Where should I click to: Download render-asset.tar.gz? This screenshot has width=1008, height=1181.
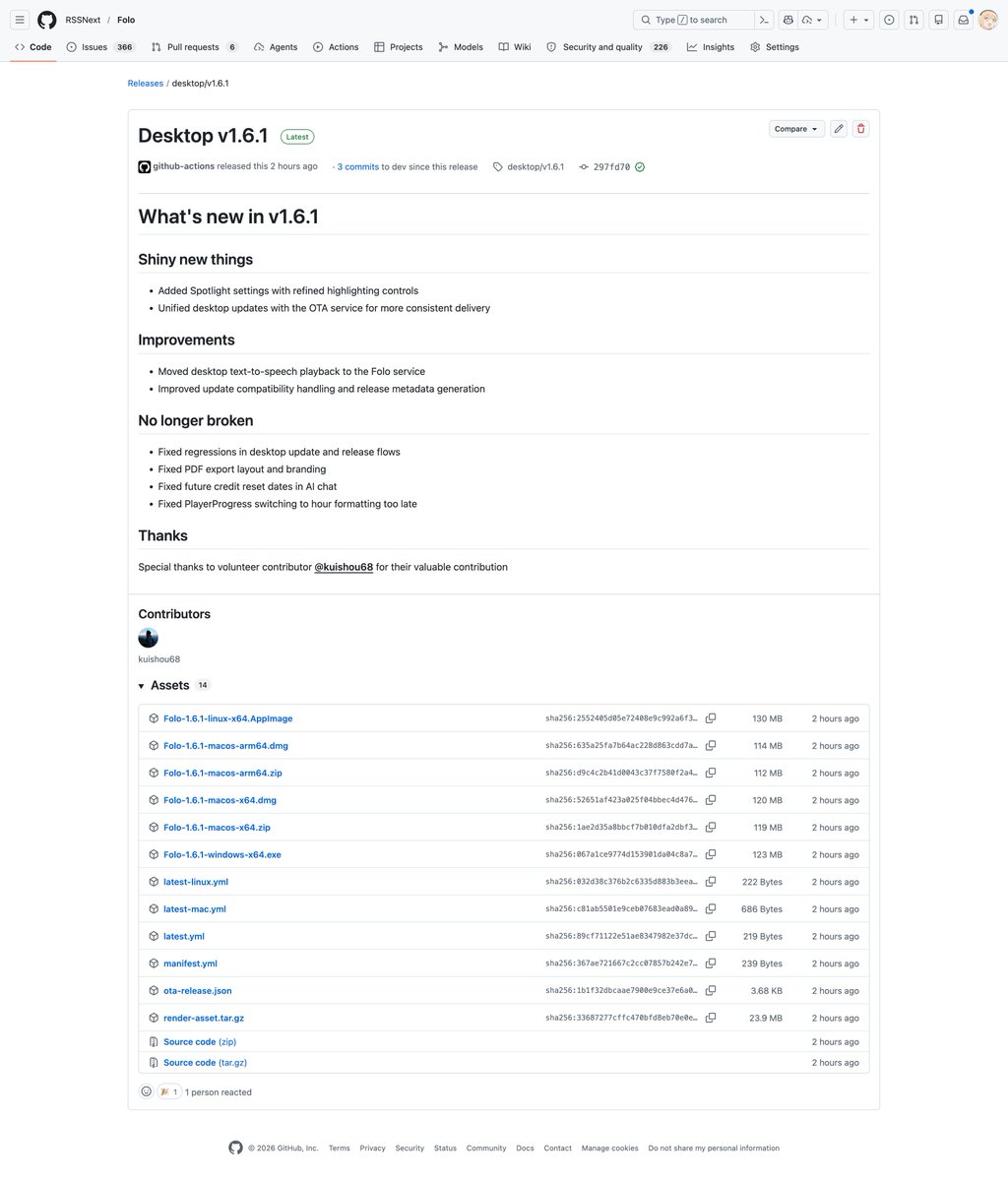(204, 1019)
